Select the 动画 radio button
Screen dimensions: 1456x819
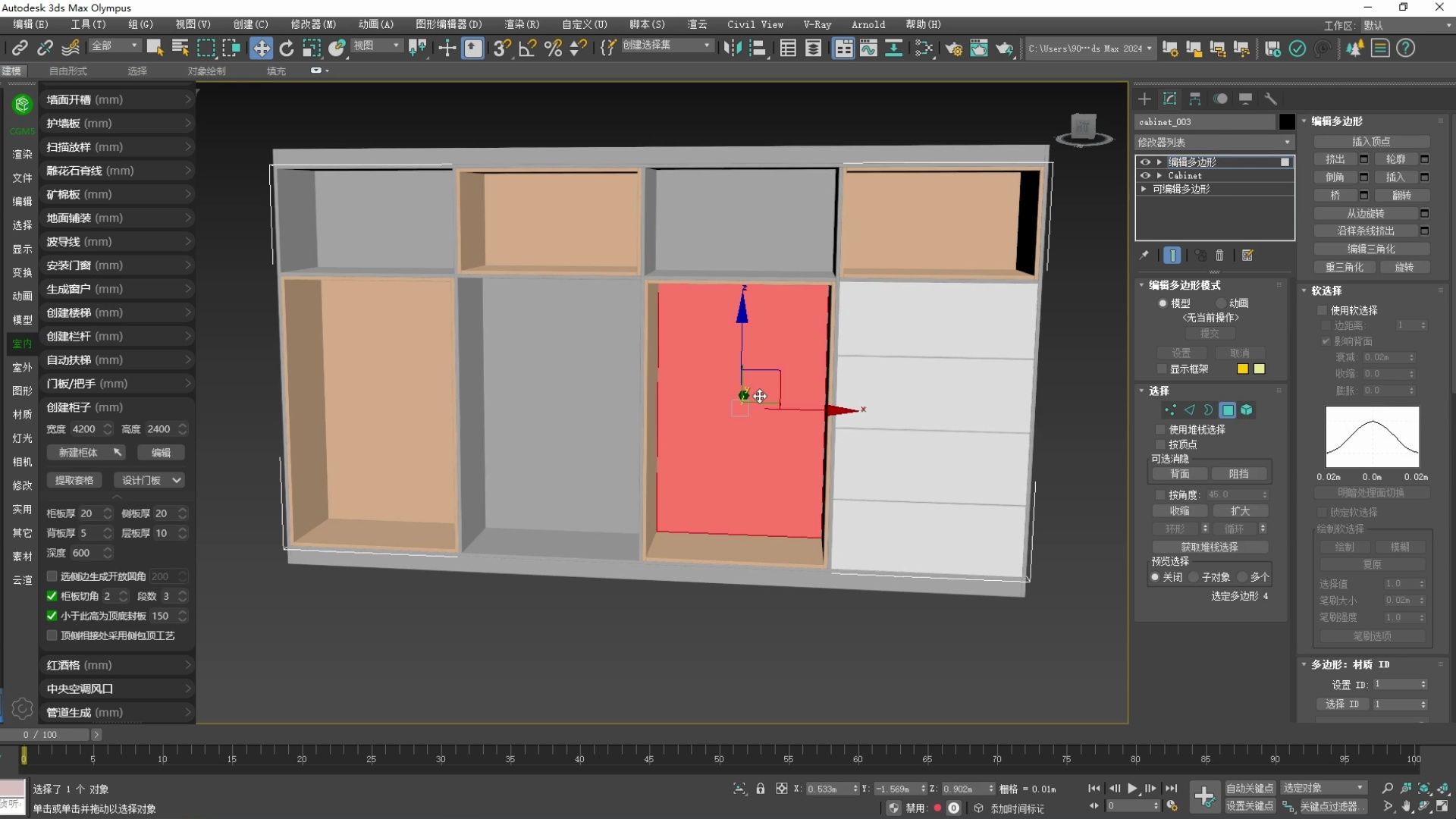tap(1221, 303)
